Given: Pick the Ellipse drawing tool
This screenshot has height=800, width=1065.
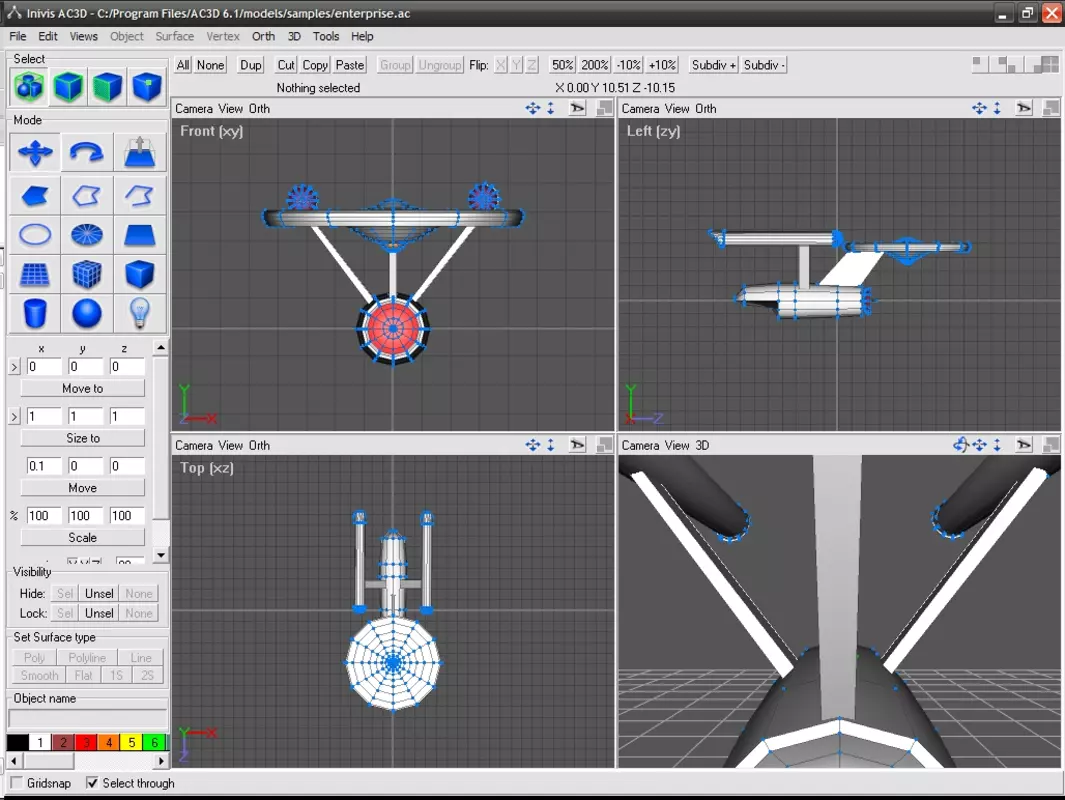Looking at the screenshot, I should [35, 235].
